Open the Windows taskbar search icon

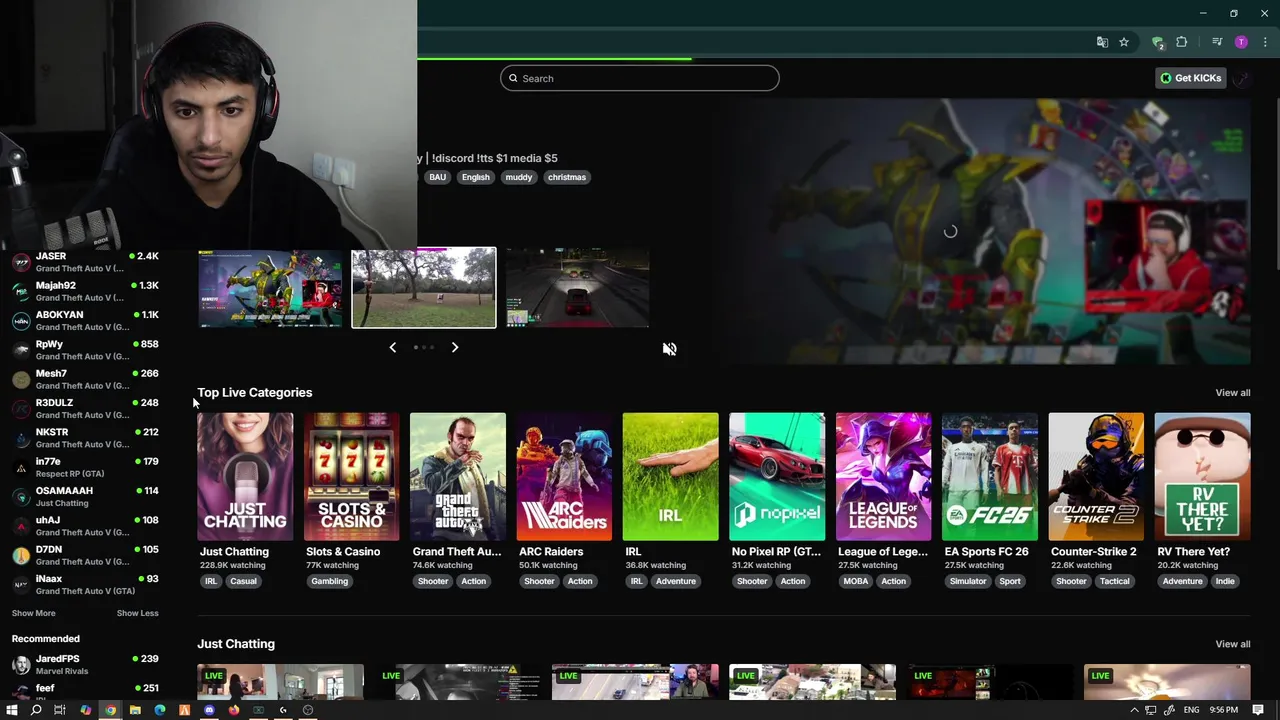point(36,710)
